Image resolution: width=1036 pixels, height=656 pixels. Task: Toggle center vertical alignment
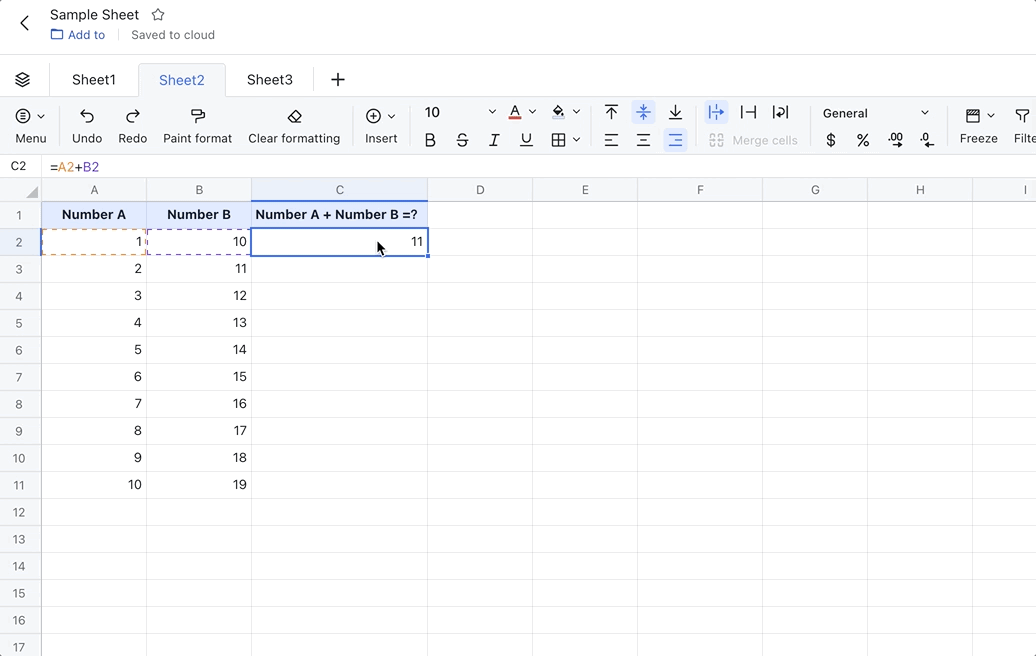pos(643,111)
